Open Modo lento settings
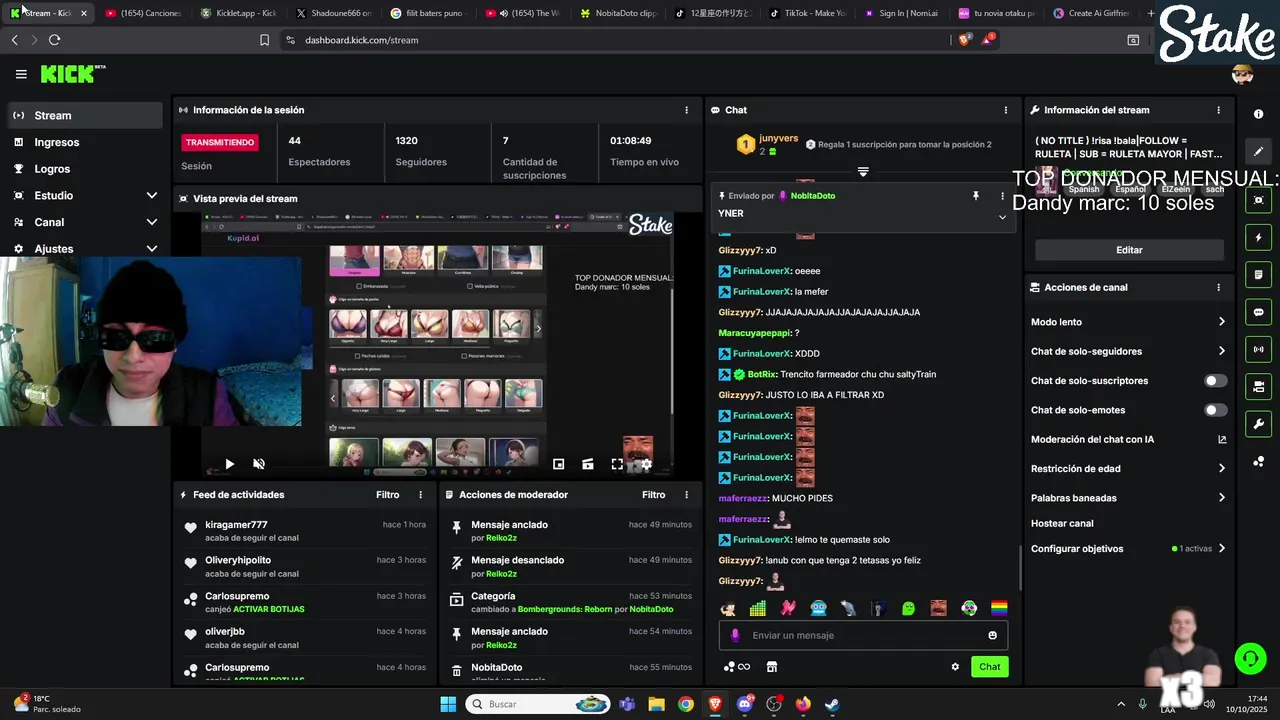Screen dimensions: 1280x720 click(1129, 322)
